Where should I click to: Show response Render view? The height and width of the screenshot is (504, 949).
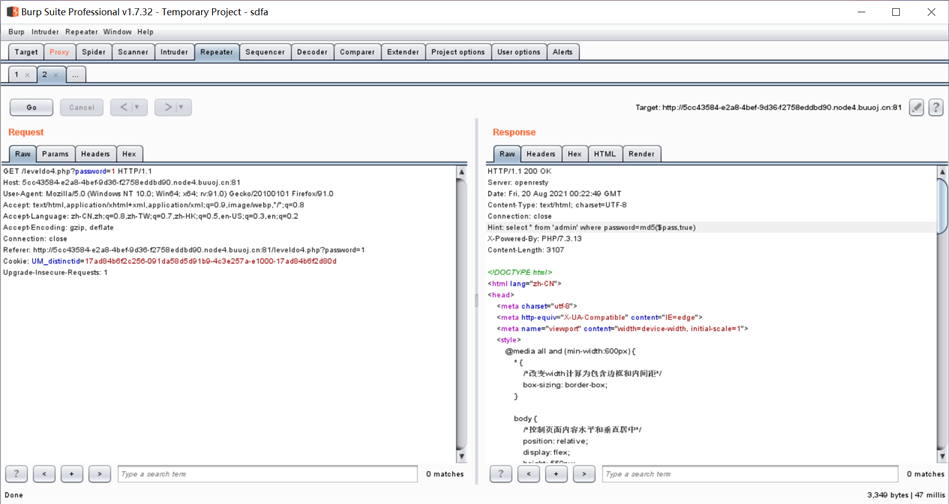coord(642,154)
